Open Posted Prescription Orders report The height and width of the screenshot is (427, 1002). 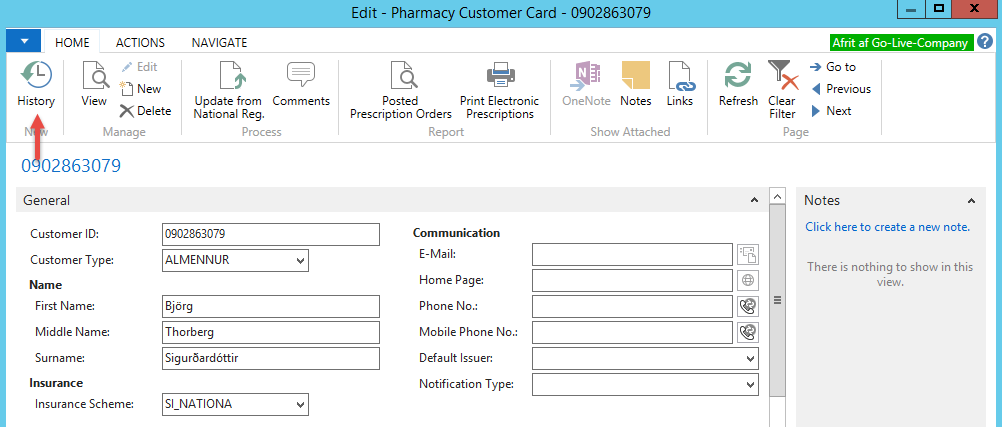[401, 77]
